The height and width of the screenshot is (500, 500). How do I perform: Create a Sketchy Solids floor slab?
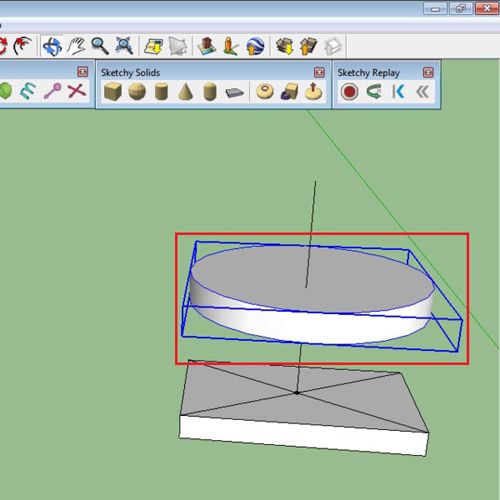235,93
